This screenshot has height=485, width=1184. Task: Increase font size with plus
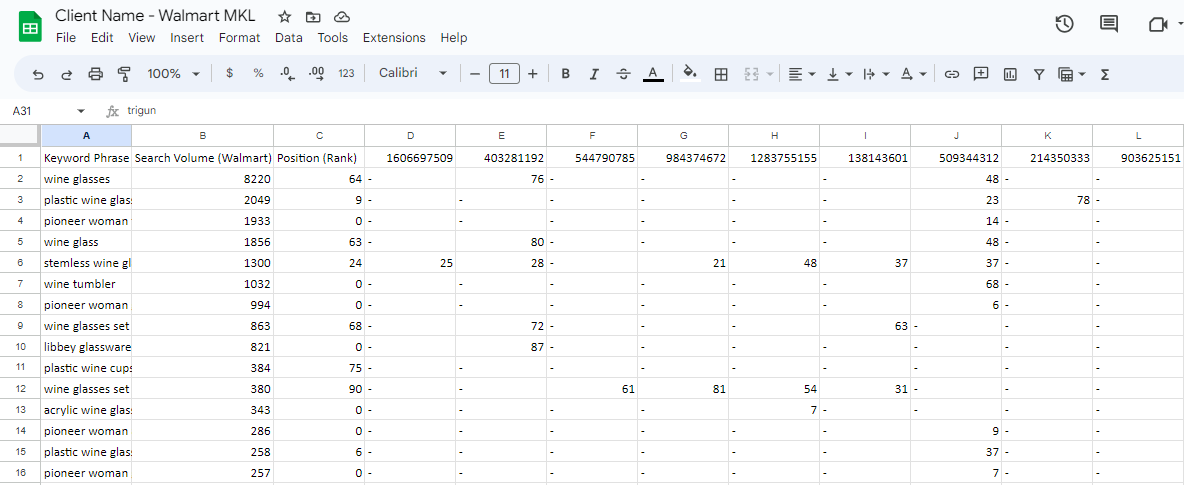[x=532, y=74]
